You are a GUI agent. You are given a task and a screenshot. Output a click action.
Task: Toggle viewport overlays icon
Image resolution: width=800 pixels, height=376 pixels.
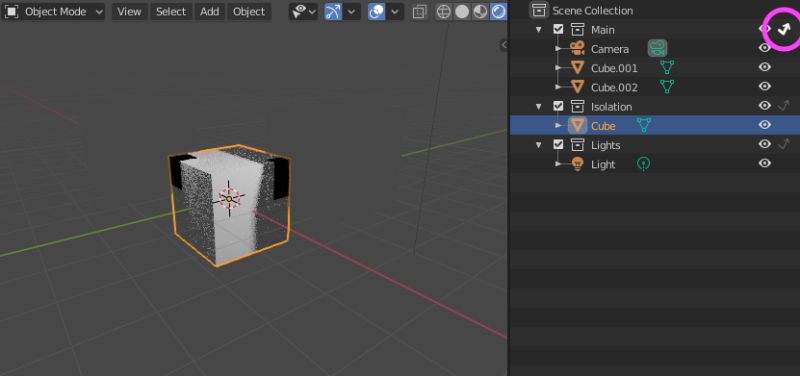[377, 11]
